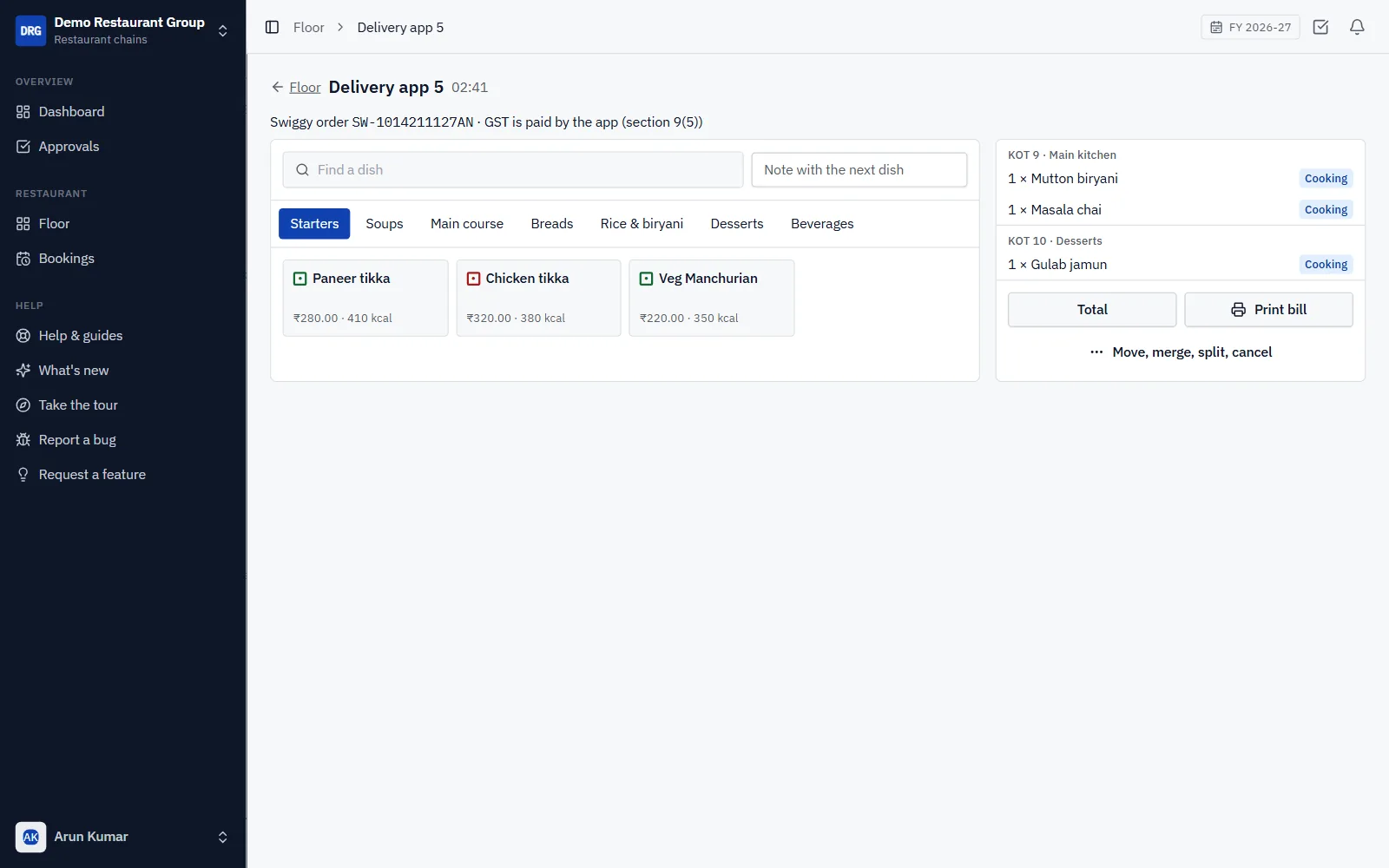
Task: Click the What's new sparkle icon
Action: [23, 371]
